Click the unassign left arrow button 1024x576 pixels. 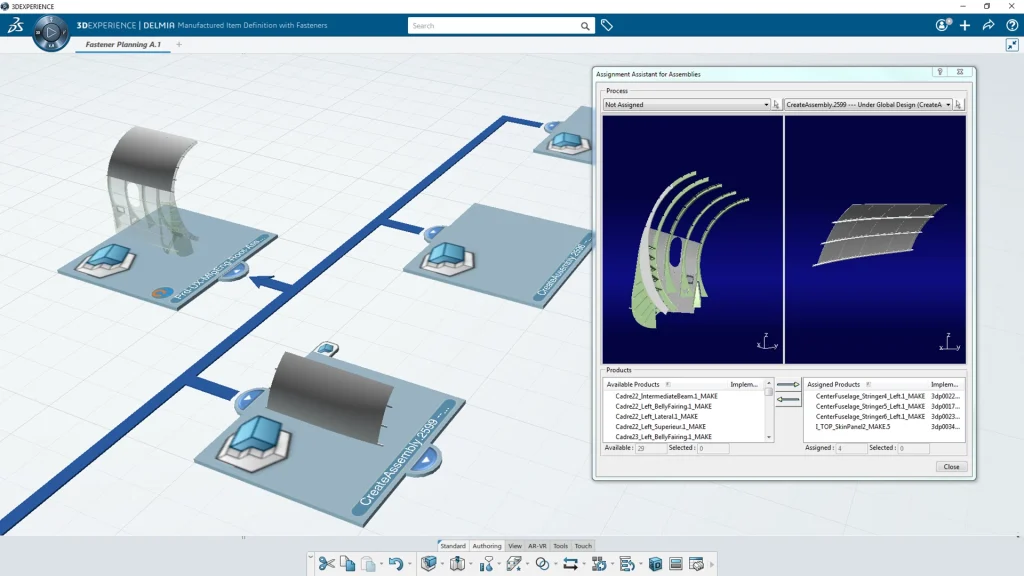tap(788, 400)
